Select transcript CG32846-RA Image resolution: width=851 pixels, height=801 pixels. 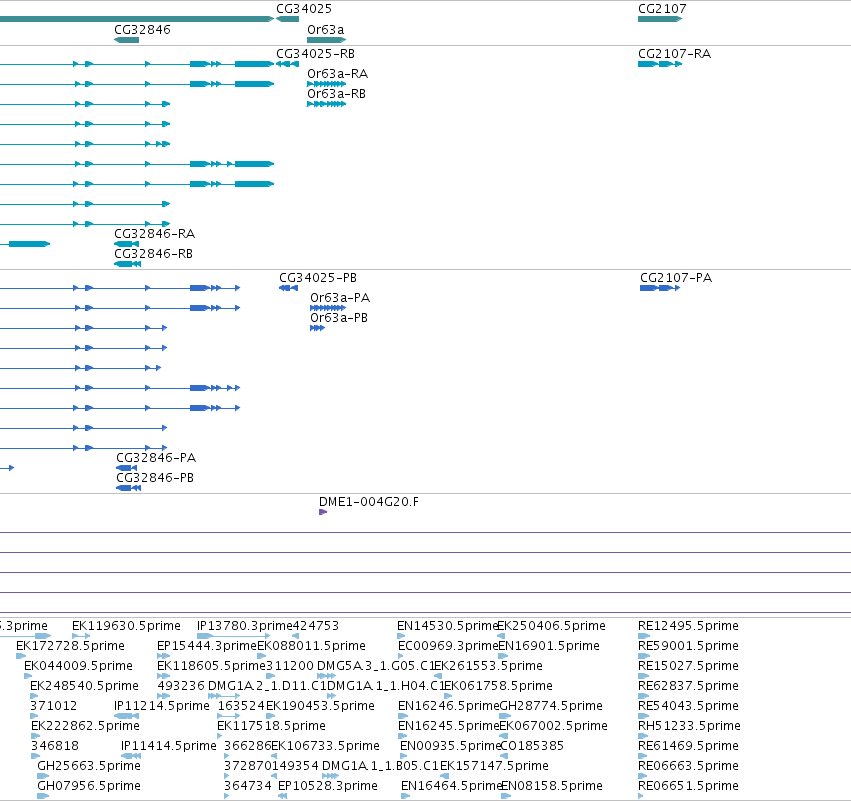point(126,244)
